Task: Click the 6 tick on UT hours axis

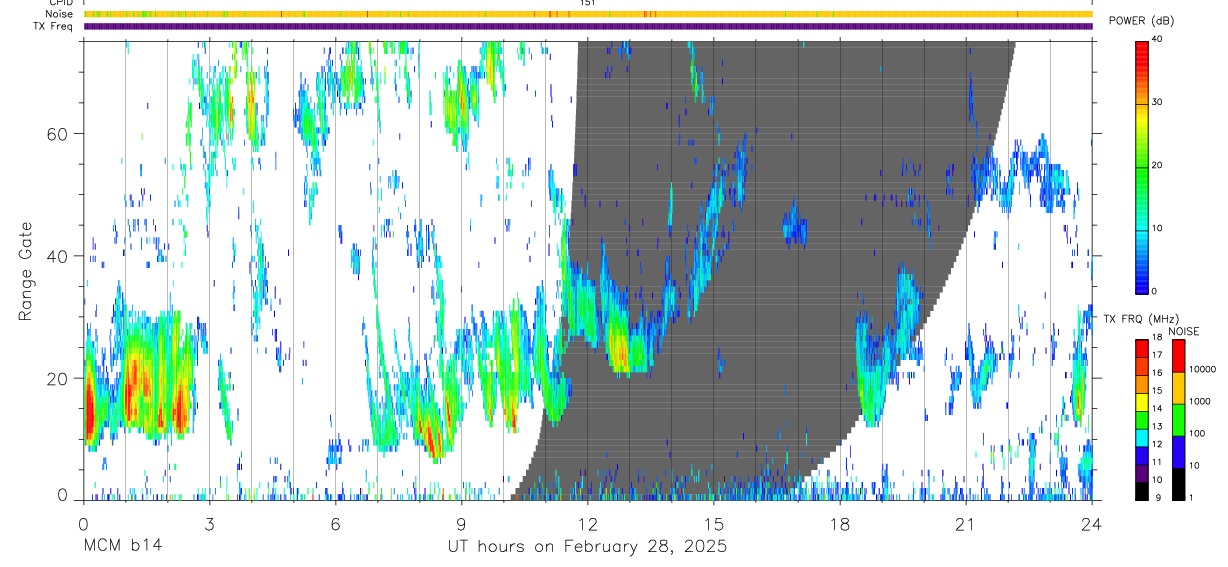Action: point(335,523)
